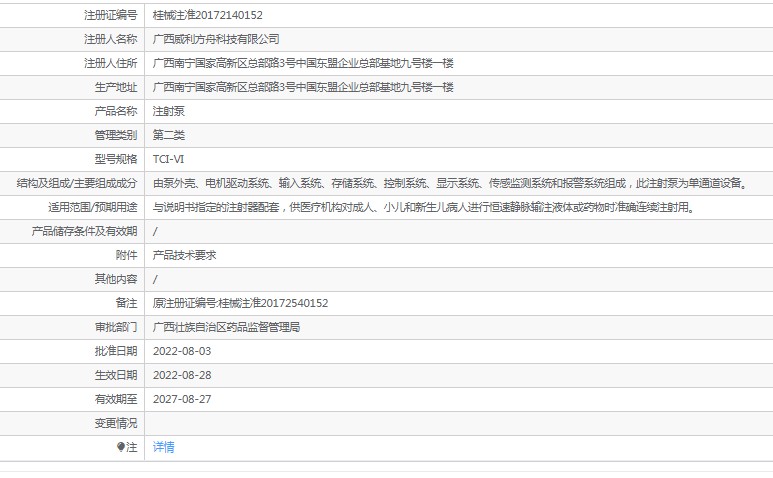Select effective date 2022-08-28
773x478 pixels.
tap(182, 375)
